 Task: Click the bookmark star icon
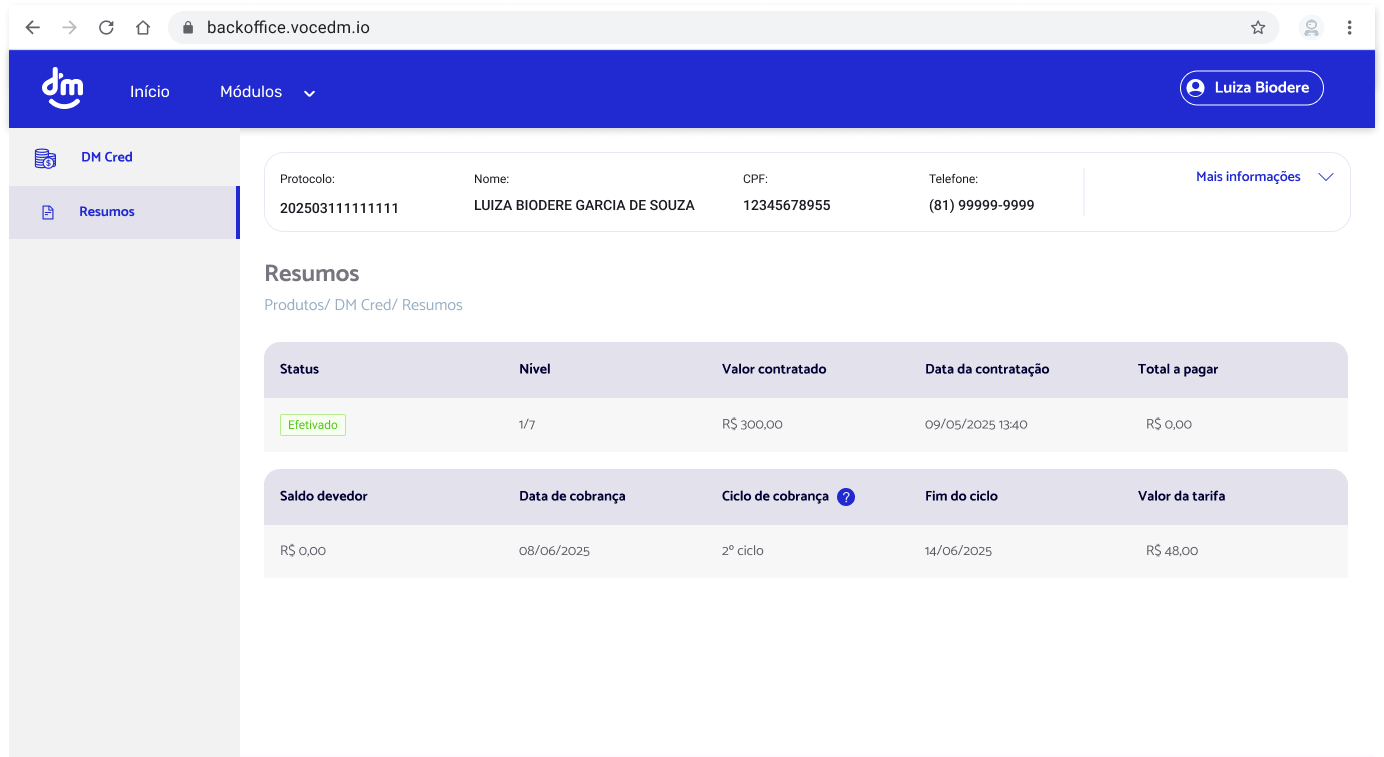1258,27
